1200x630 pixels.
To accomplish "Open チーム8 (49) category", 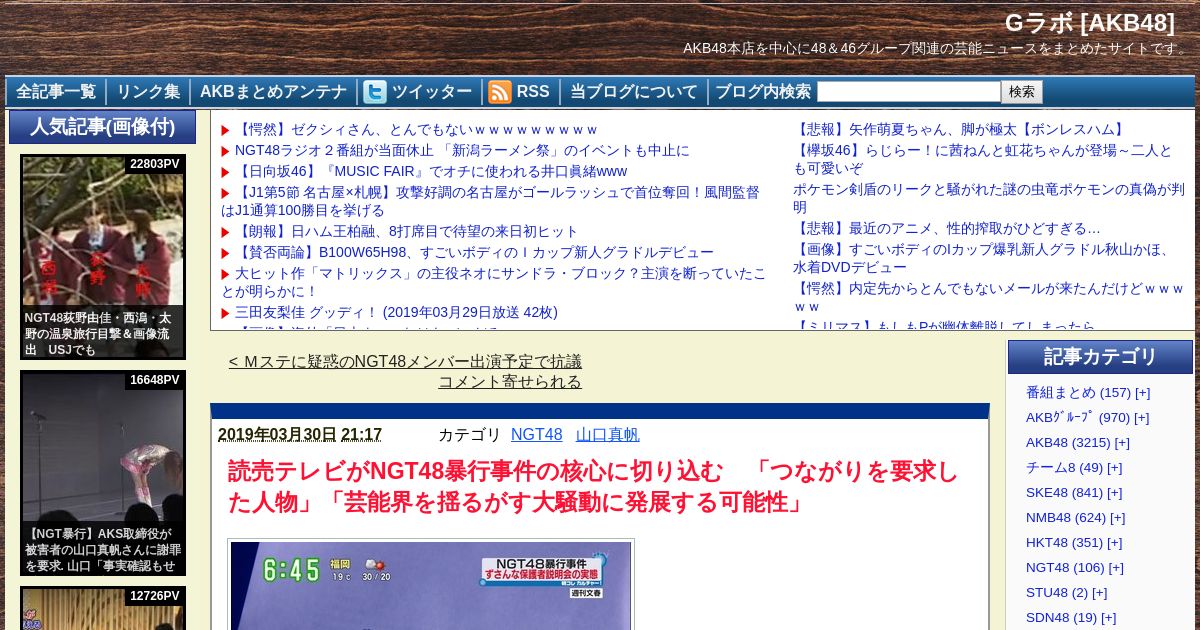I will click(x=1065, y=468).
